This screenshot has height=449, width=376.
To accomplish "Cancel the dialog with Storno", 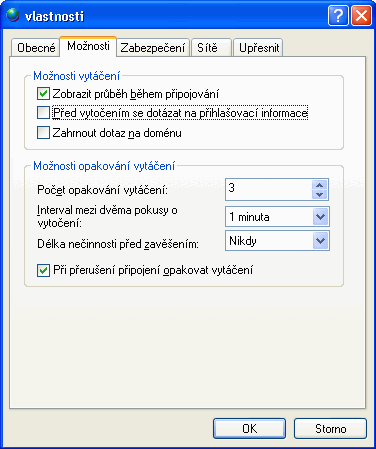I will [x=330, y=429].
